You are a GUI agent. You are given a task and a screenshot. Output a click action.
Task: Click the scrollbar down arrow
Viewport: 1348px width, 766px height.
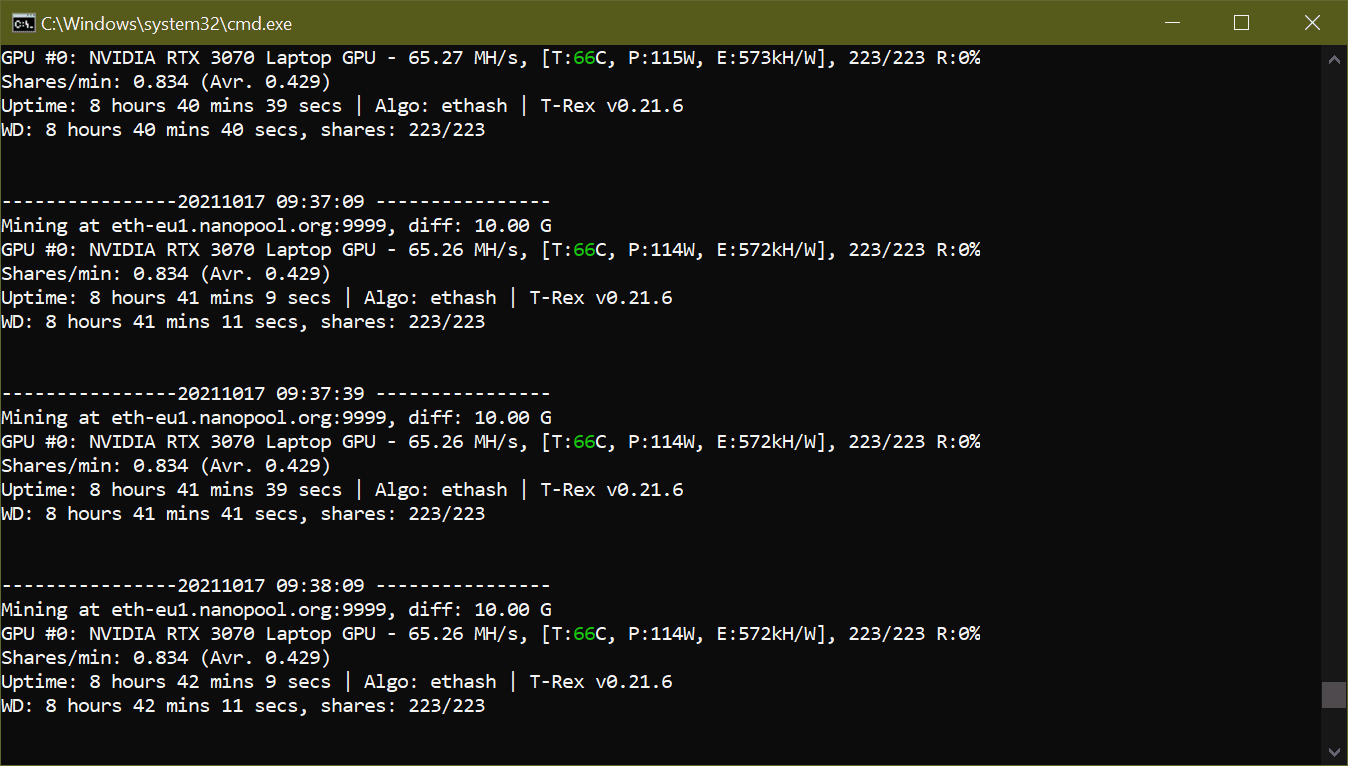pos(1334,751)
